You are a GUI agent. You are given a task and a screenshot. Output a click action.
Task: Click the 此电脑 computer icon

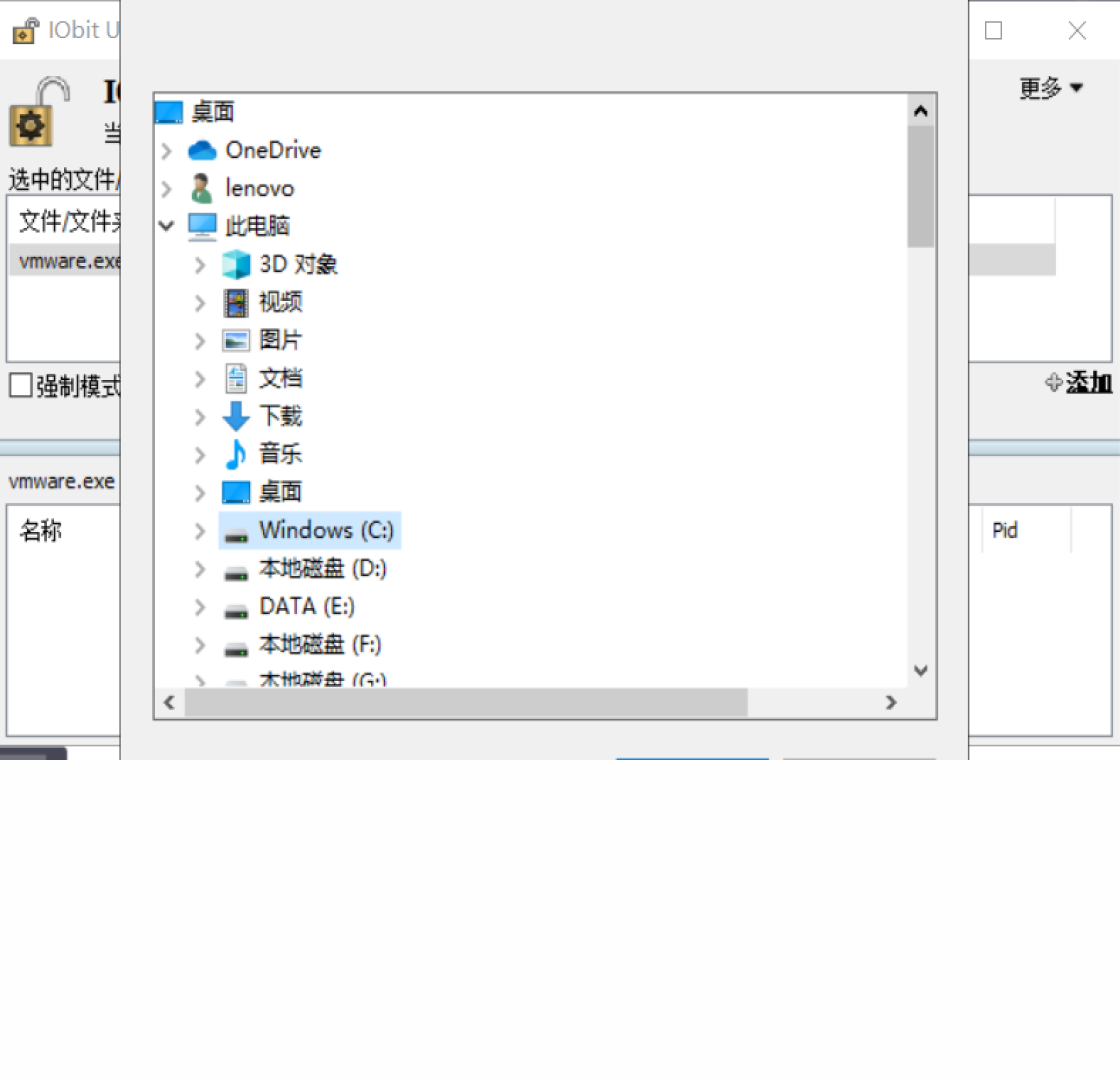202,226
